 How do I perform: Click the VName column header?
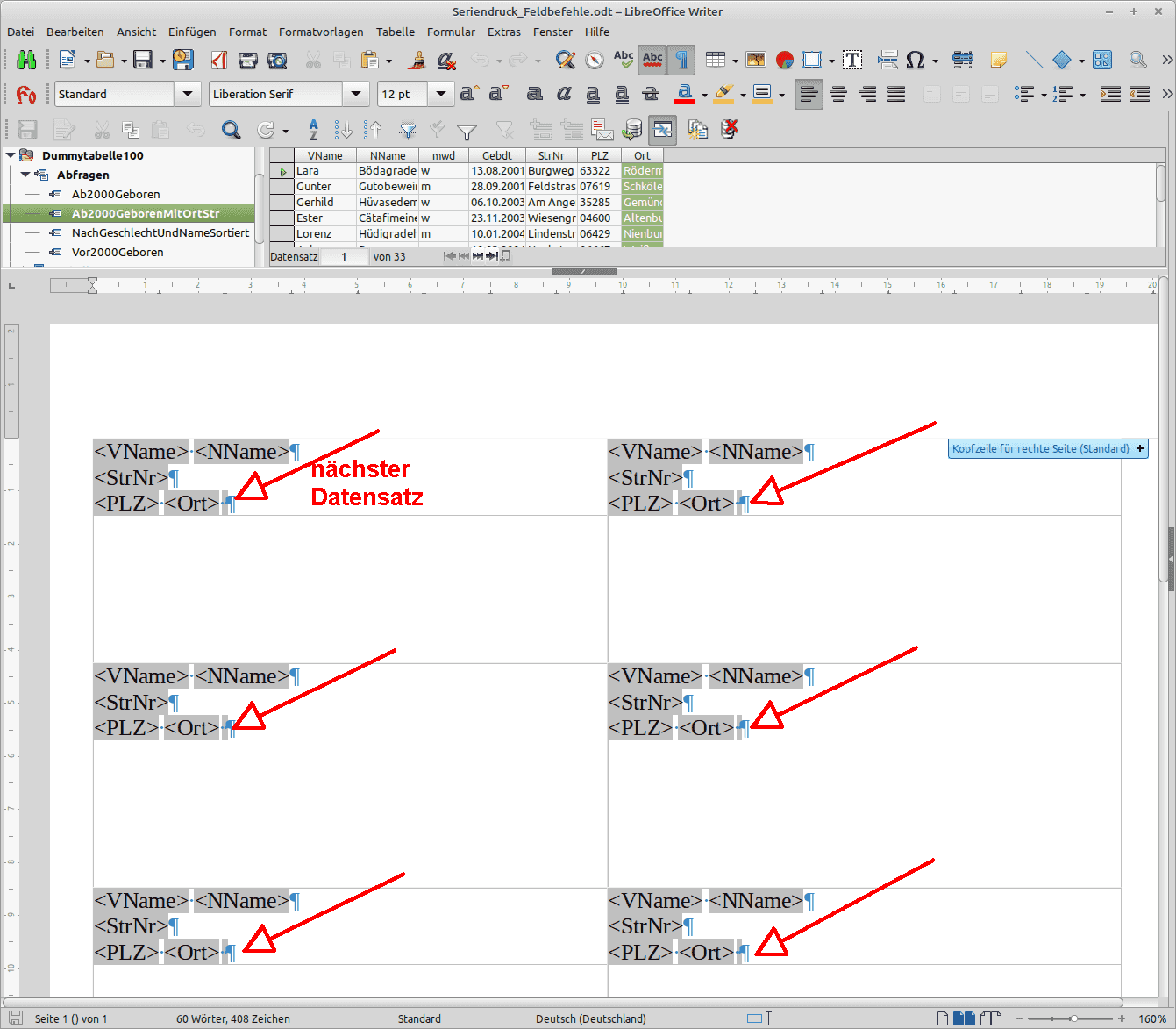click(324, 155)
